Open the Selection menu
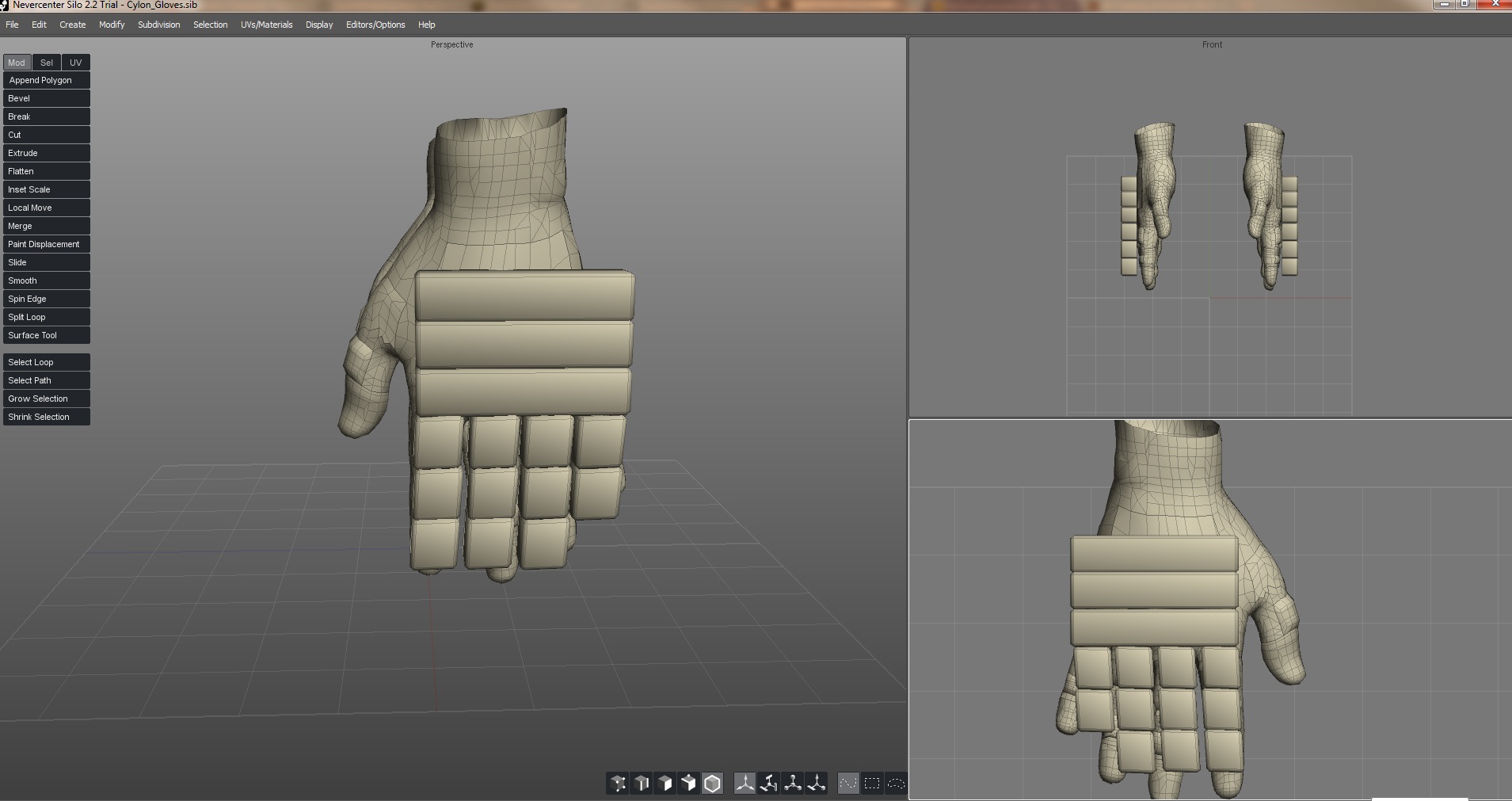 point(210,25)
